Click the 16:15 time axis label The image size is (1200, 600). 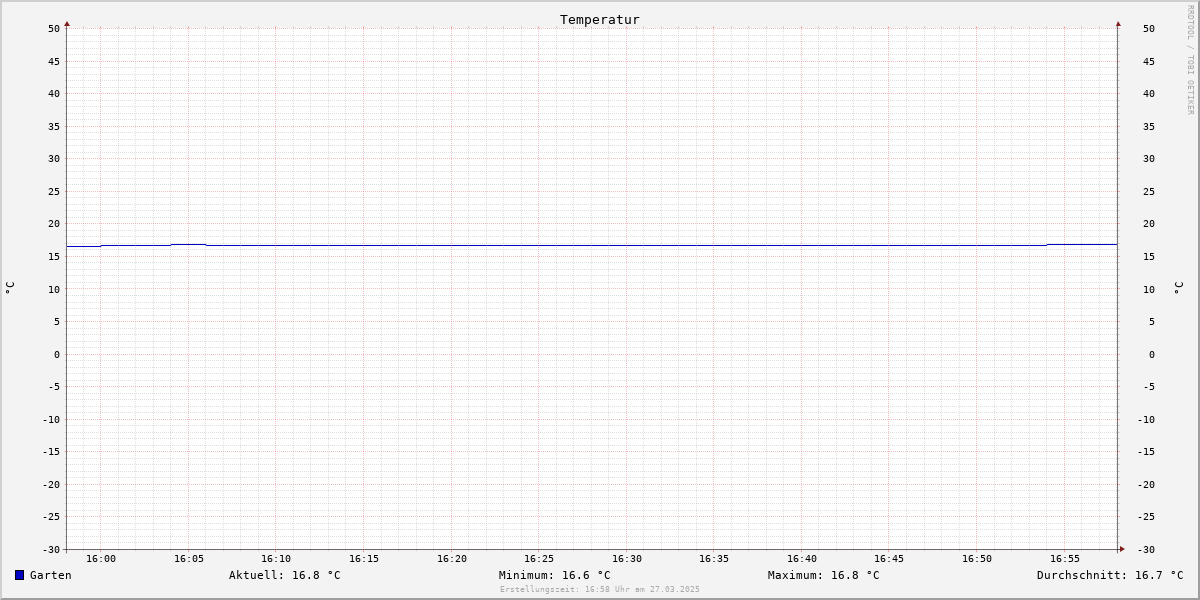[364, 559]
